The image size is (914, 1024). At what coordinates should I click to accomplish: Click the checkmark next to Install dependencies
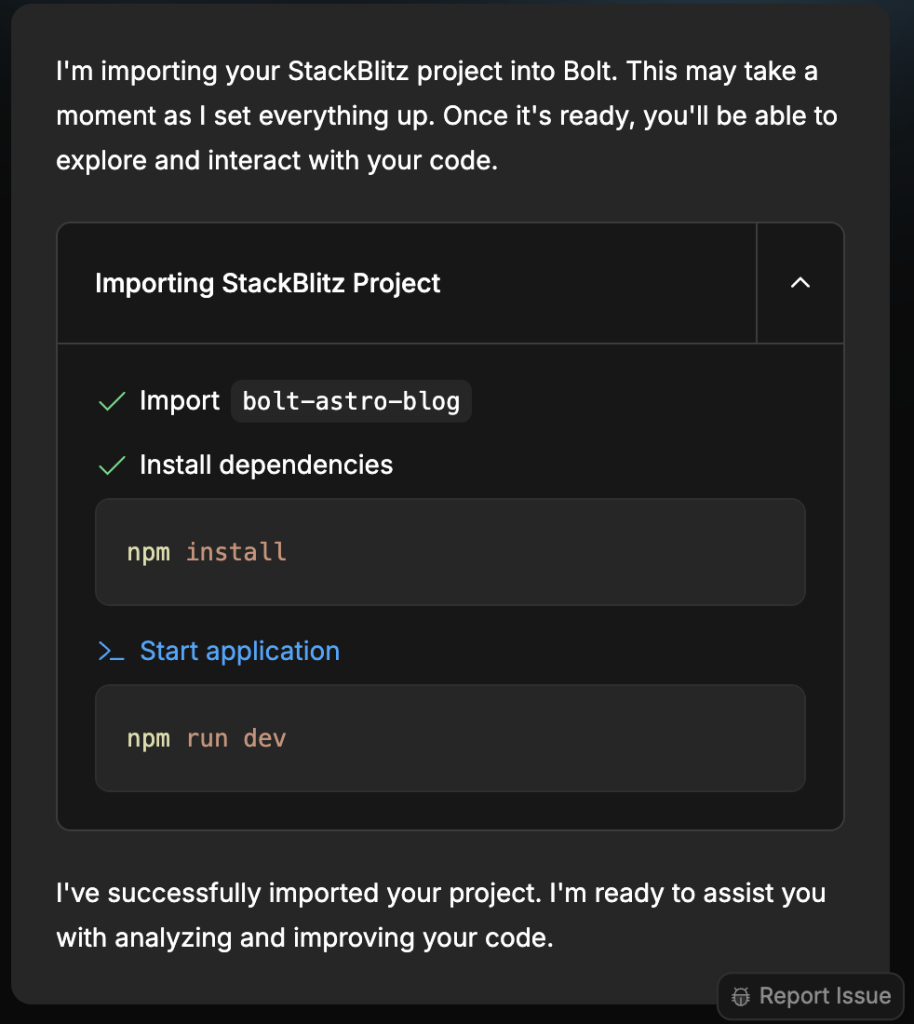pos(111,466)
